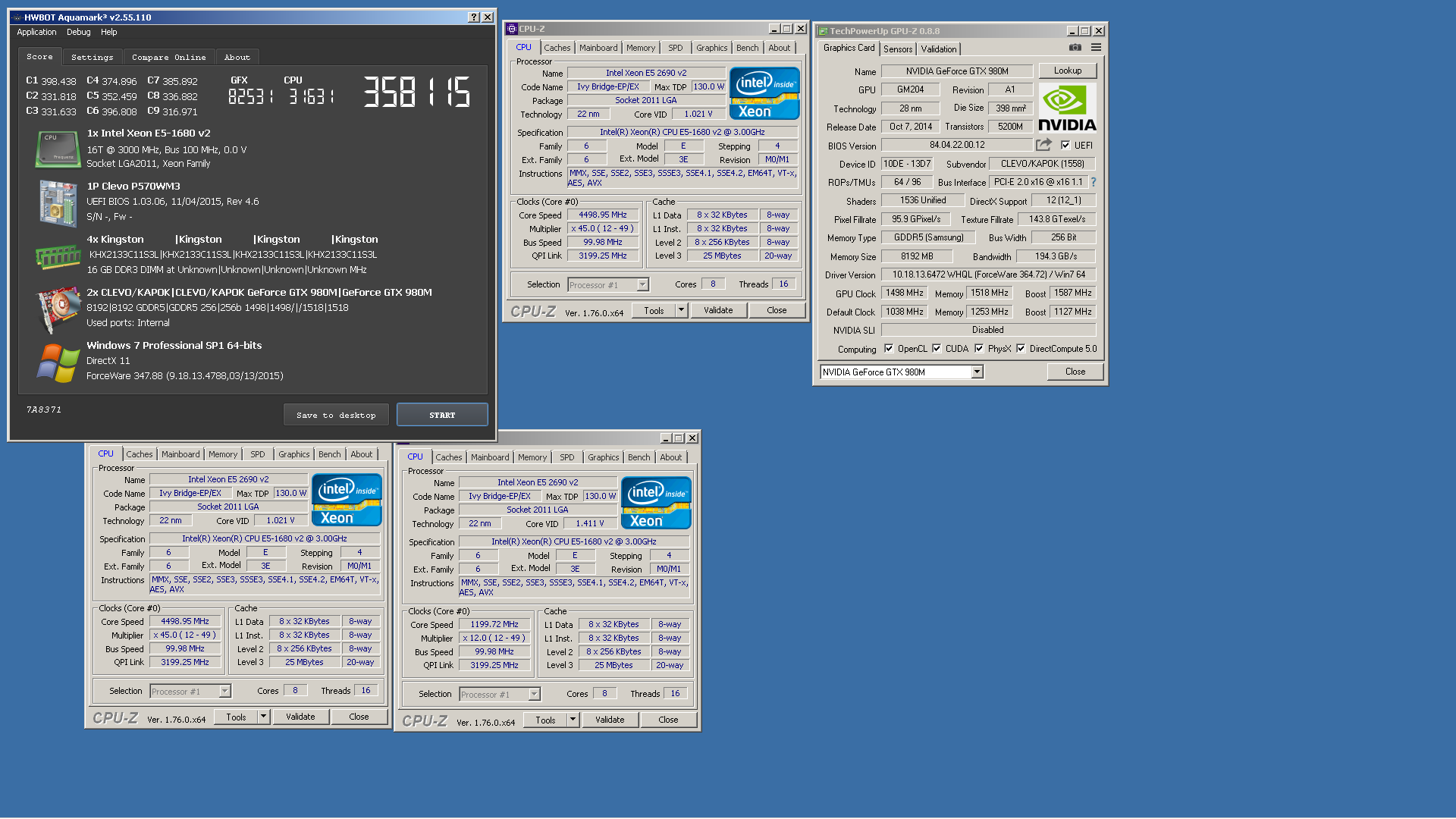The image size is (1456, 819).
Task: Click the Aquamark help question mark button
Action: point(474,17)
